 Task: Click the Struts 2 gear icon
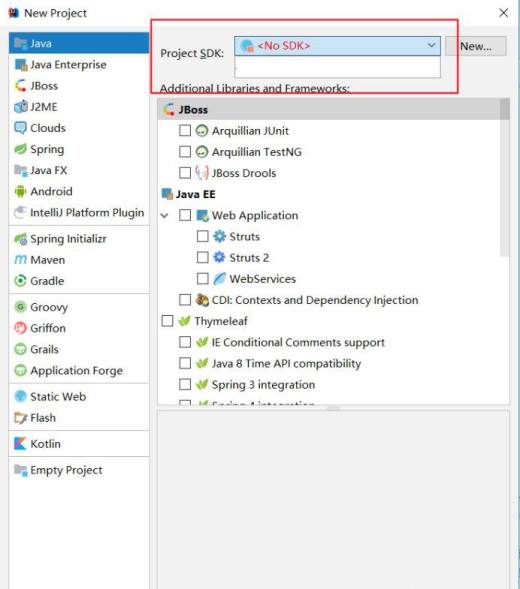[219, 258]
